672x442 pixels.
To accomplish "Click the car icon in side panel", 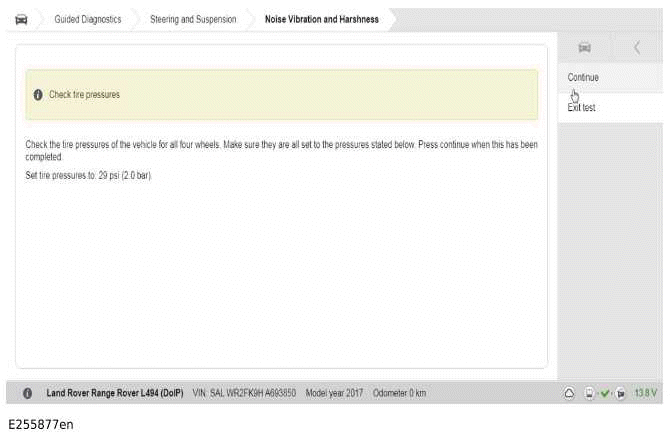I will [x=585, y=48].
